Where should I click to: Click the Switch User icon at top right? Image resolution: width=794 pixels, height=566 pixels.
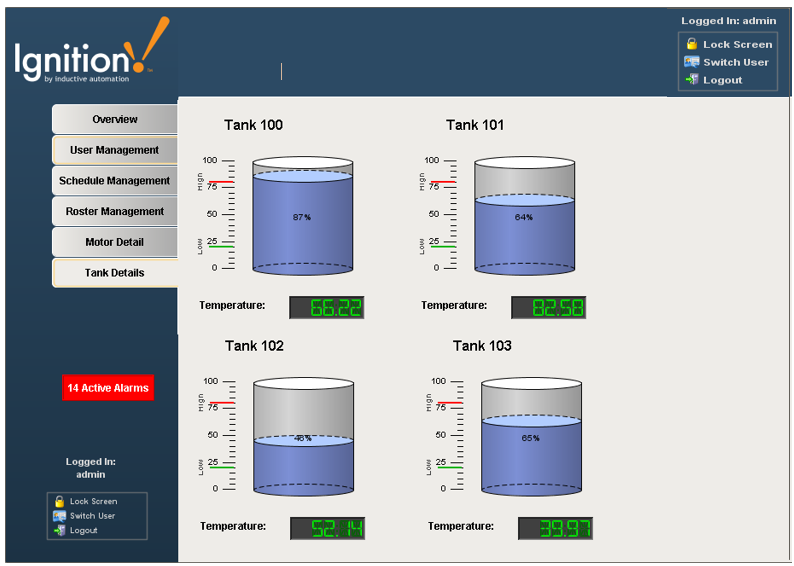click(x=691, y=62)
